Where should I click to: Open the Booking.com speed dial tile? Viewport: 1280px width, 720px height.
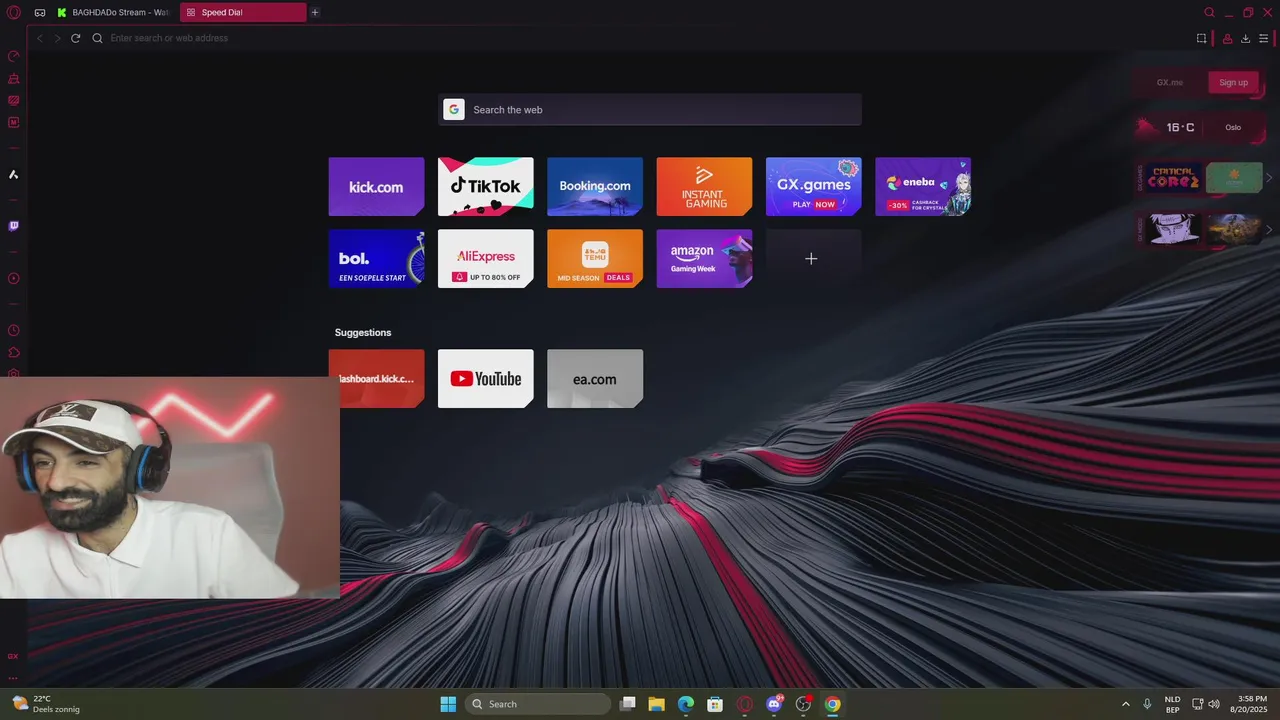[x=595, y=186]
